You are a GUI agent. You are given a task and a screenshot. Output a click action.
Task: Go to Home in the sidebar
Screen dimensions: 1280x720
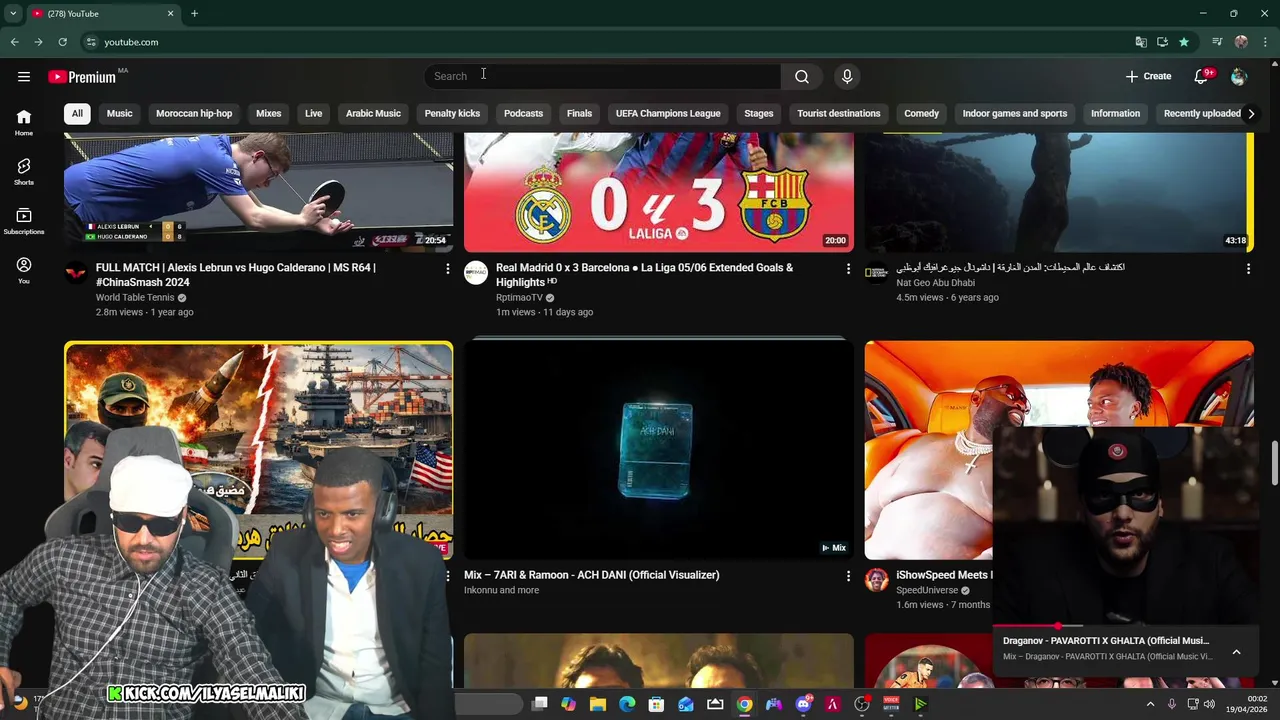coord(24,122)
